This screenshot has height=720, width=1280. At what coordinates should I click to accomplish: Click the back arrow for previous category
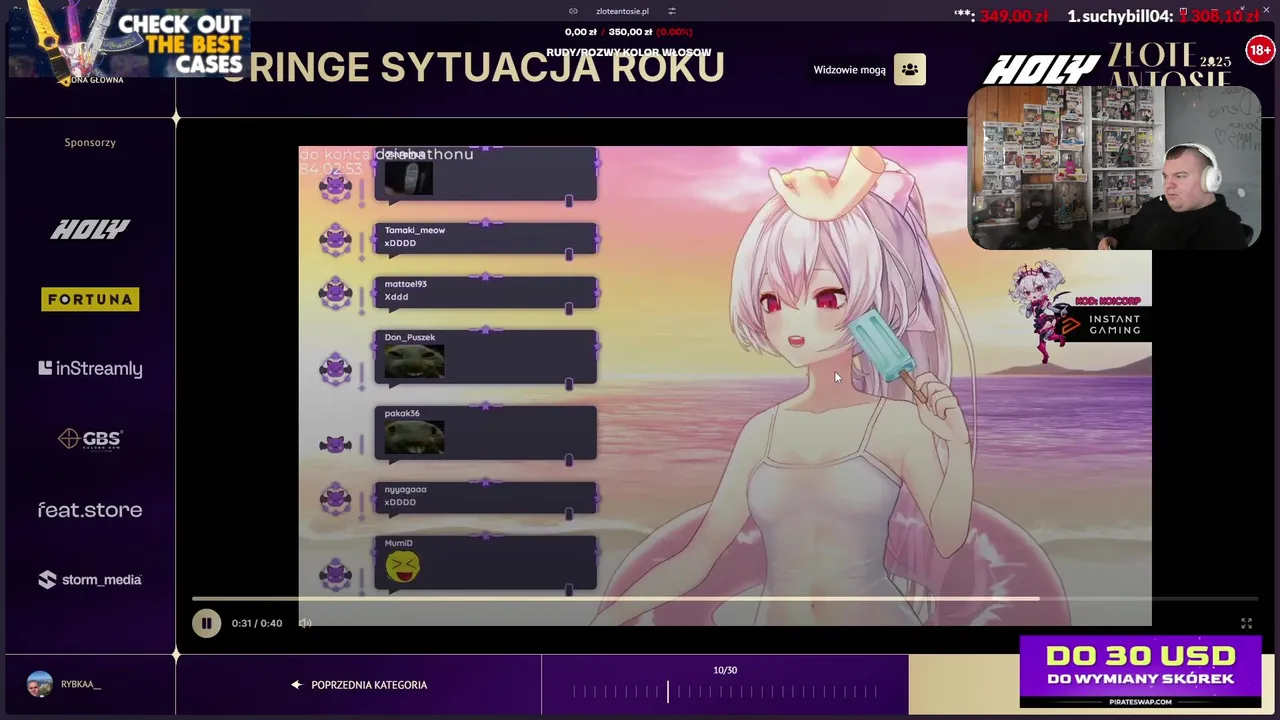click(x=296, y=685)
